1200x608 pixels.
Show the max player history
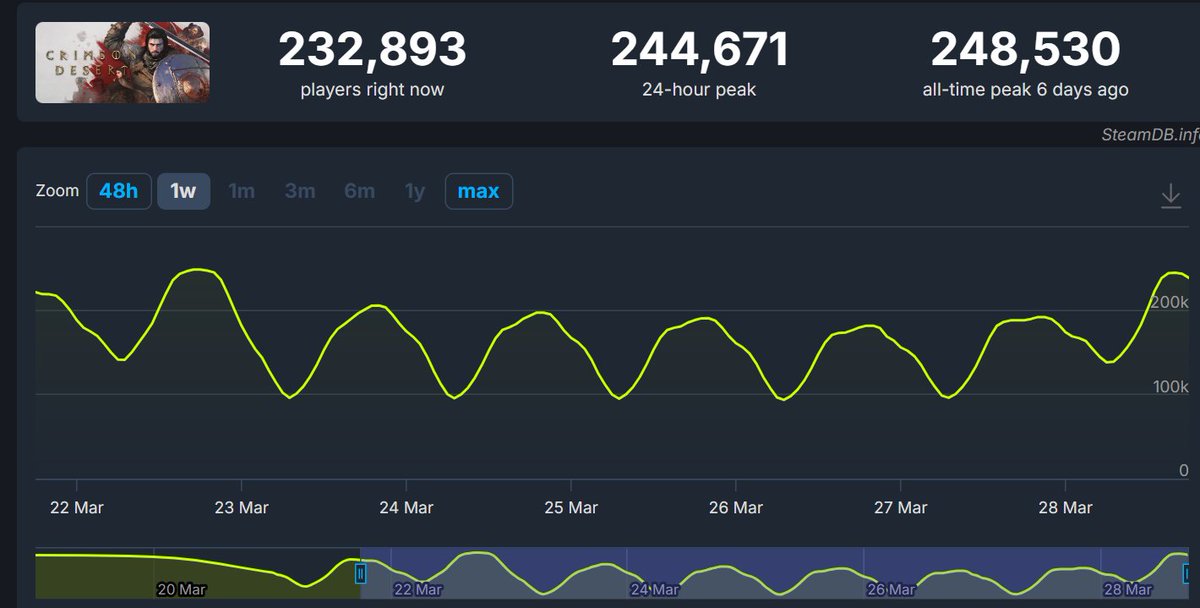[x=477, y=190]
